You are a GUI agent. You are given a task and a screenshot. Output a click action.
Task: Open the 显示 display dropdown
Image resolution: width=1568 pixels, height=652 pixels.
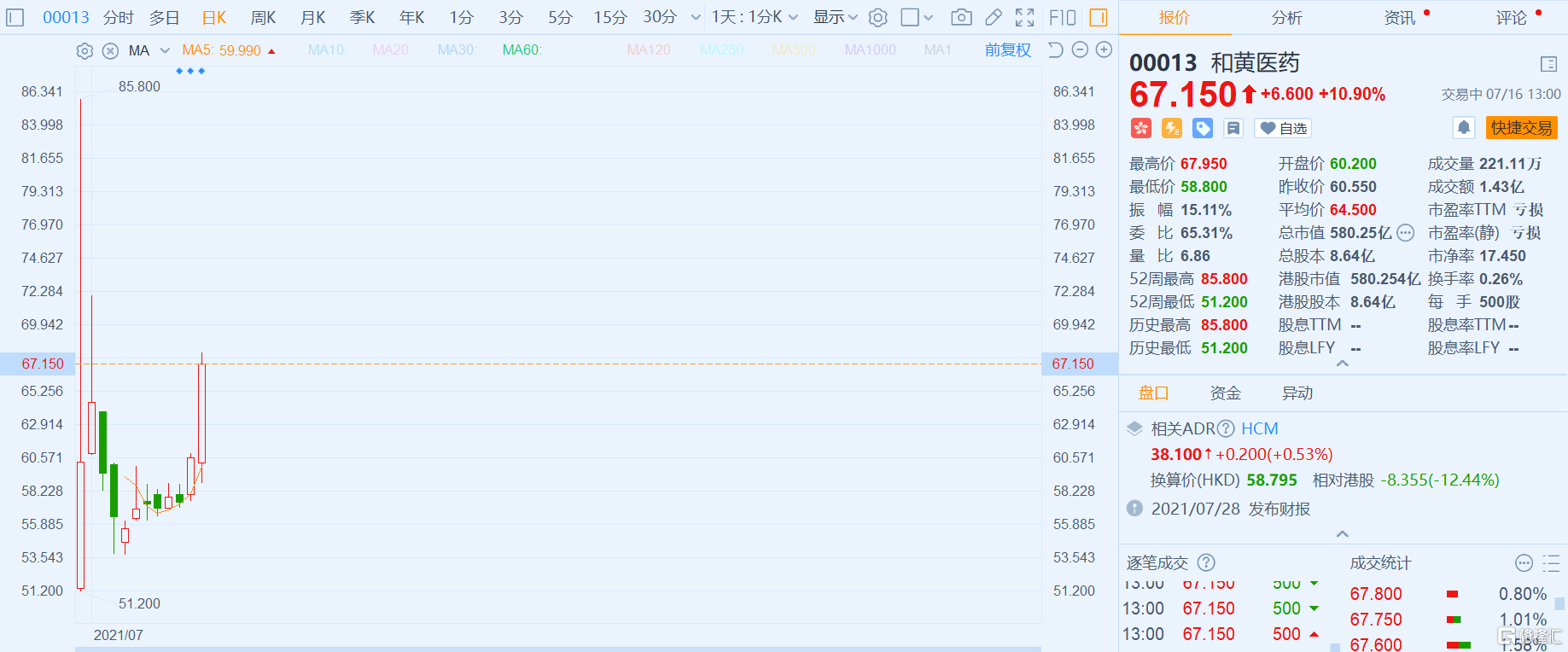pos(836,17)
